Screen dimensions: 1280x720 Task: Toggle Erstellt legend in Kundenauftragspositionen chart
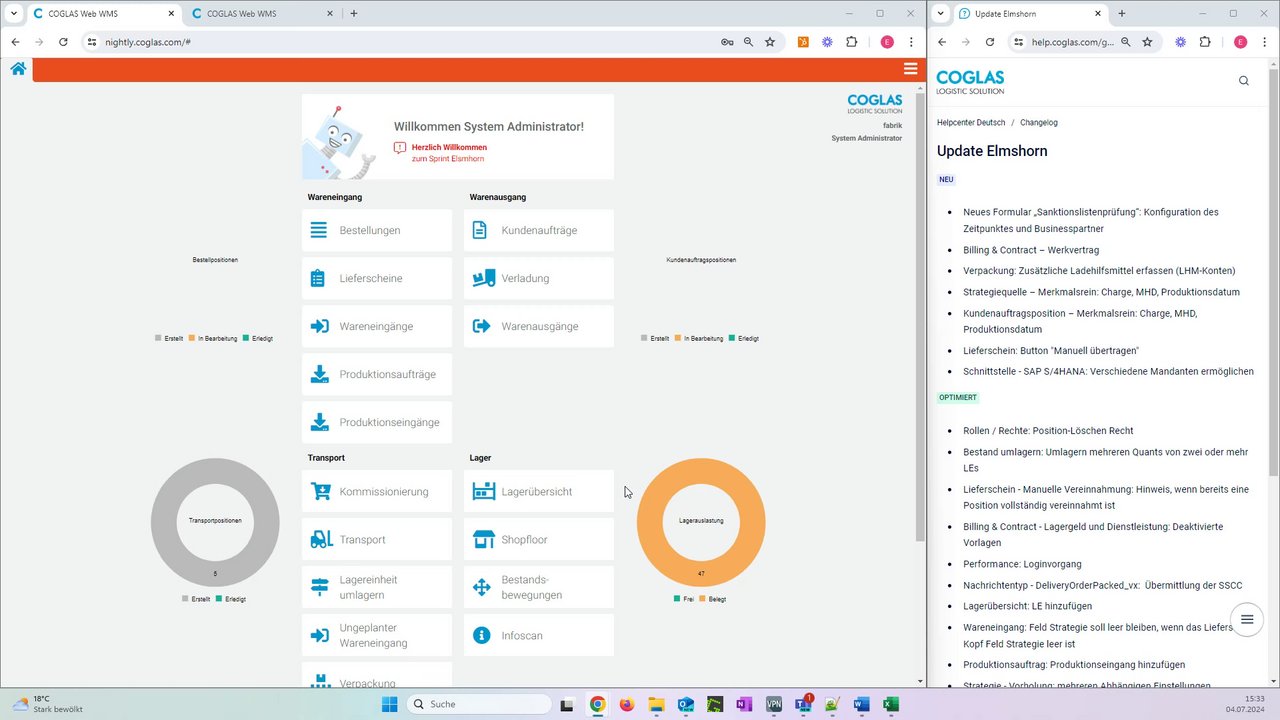click(x=655, y=339)
